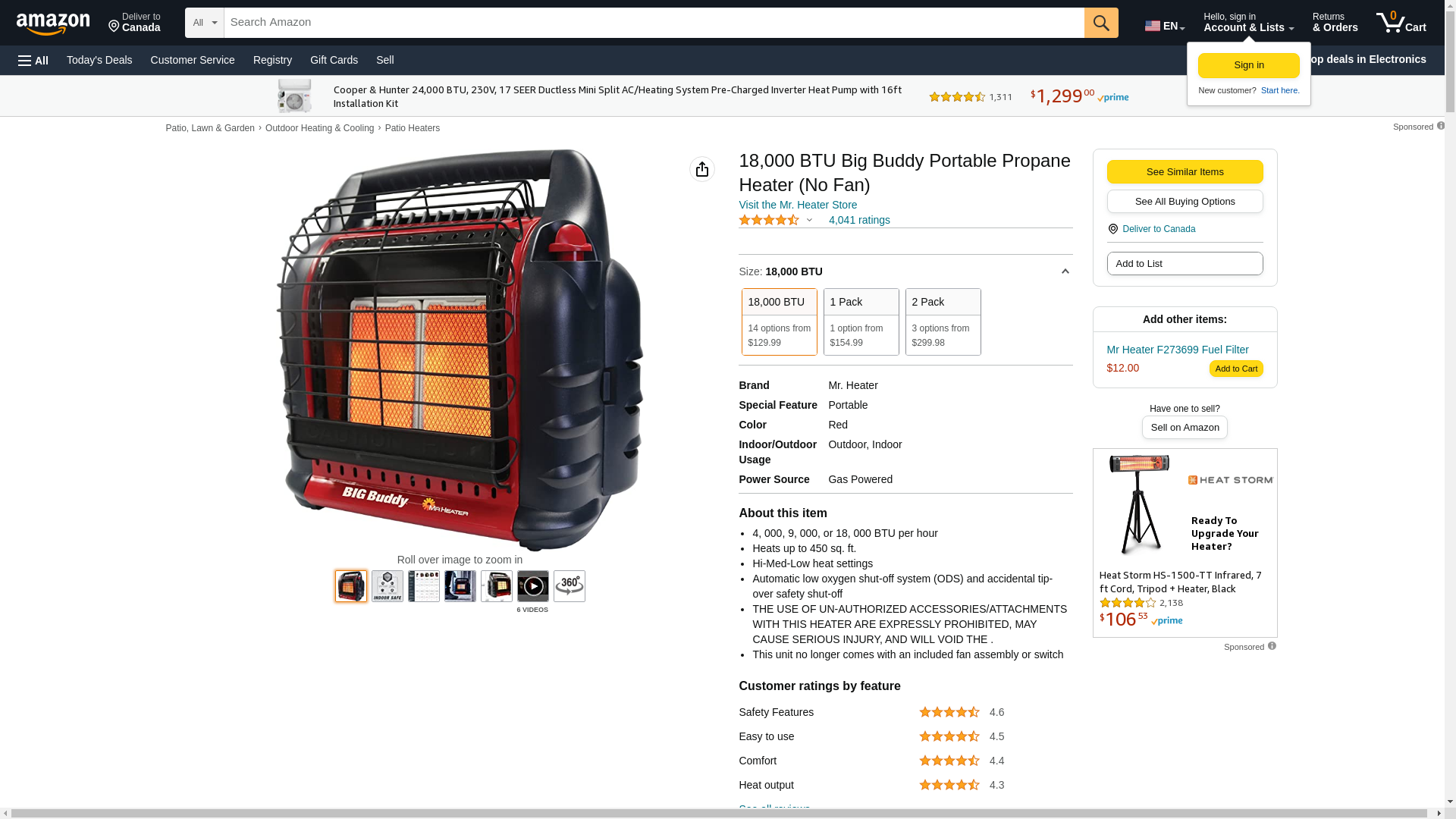This screenshot has height=819, width=1456.
Task: Click the See Similar Items button
Action: click(1185, 172)
